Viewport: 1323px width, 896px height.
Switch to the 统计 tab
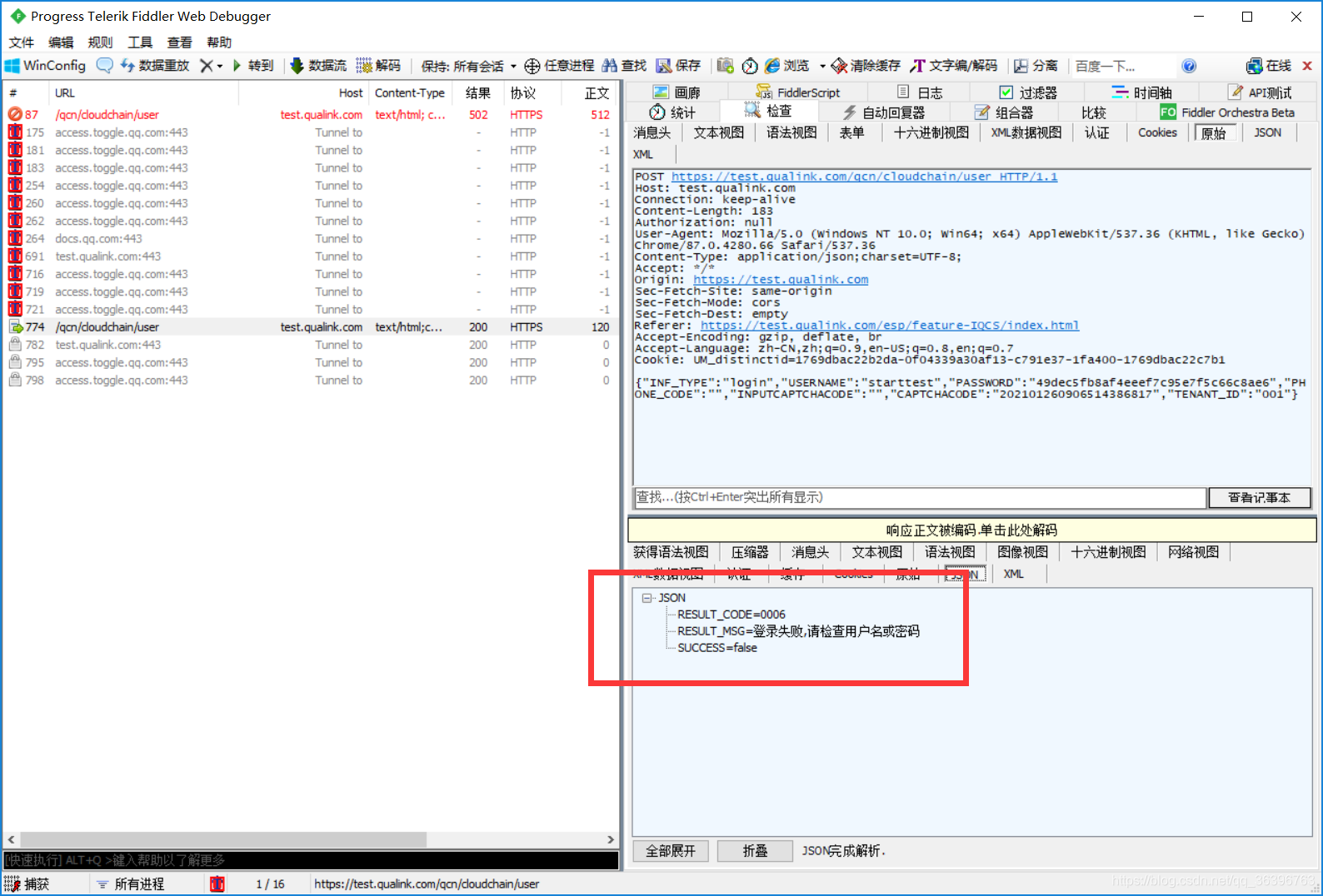point(672,112)
